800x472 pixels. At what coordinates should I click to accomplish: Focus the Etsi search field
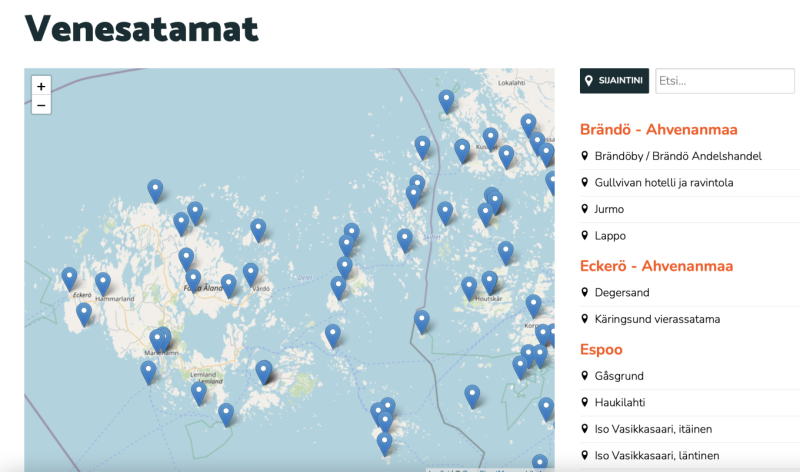724,81
